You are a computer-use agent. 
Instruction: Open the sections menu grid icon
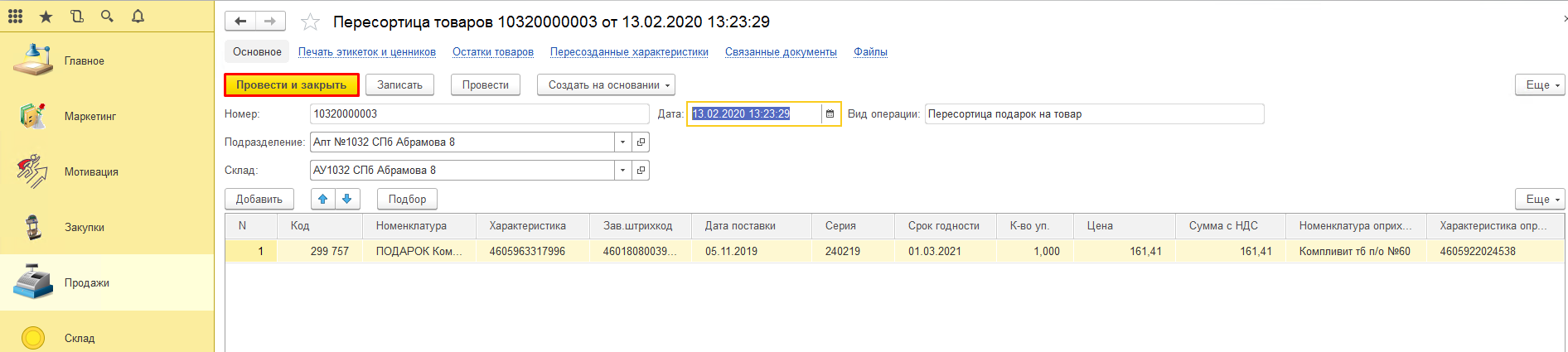point(15,17)
